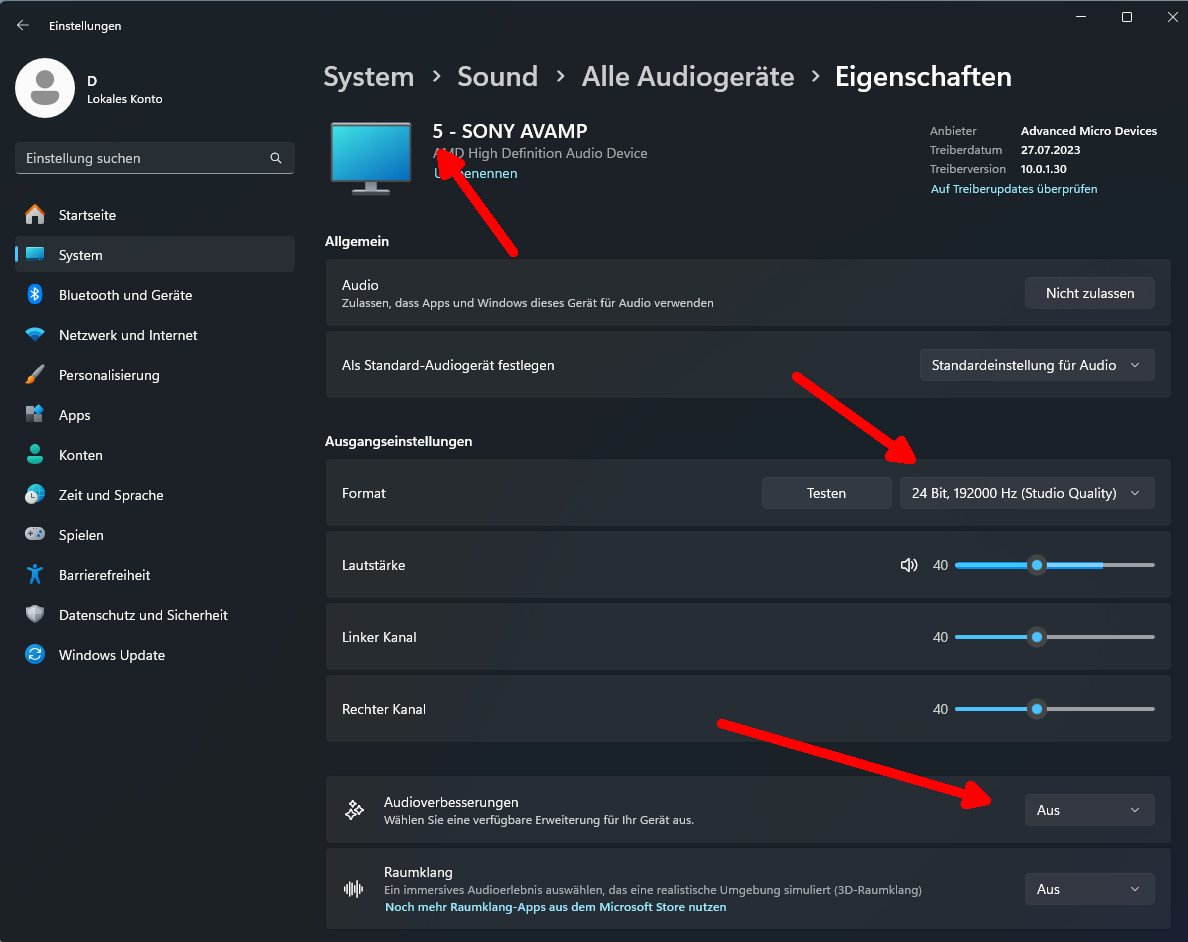The image size is (1188, 942).
Task: Click the Apps icon in sidebar
Action: click(x=35, y=415)
